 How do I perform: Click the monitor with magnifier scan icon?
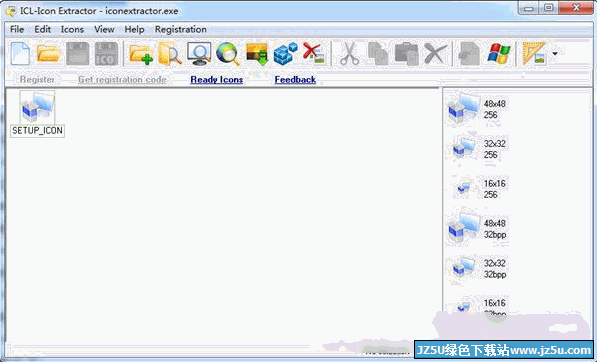pyautogui.click(x=199, y=54)
